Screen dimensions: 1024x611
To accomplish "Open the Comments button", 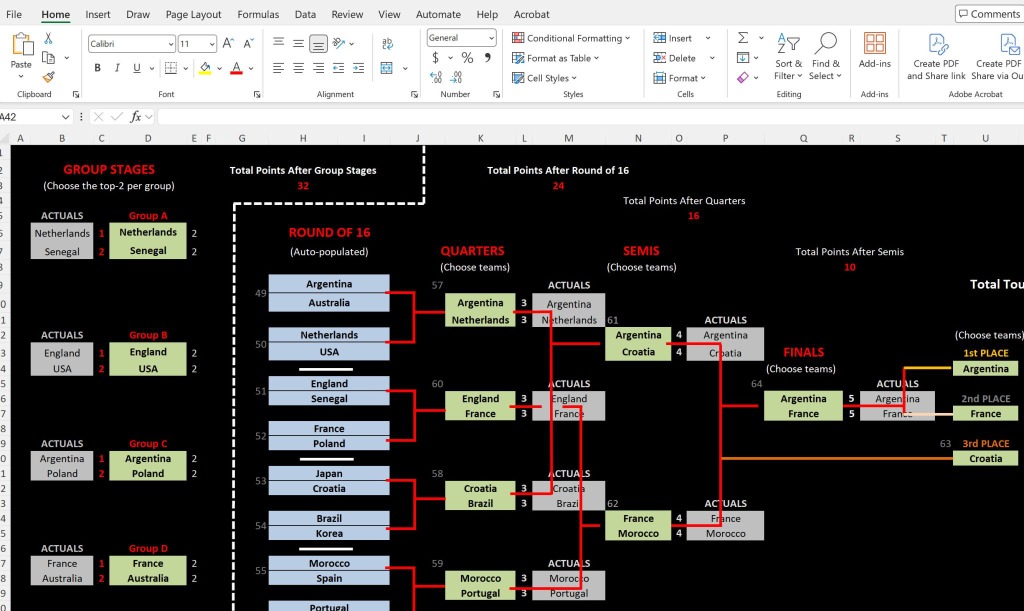I will pyautogui.click(x=989, y=14).
